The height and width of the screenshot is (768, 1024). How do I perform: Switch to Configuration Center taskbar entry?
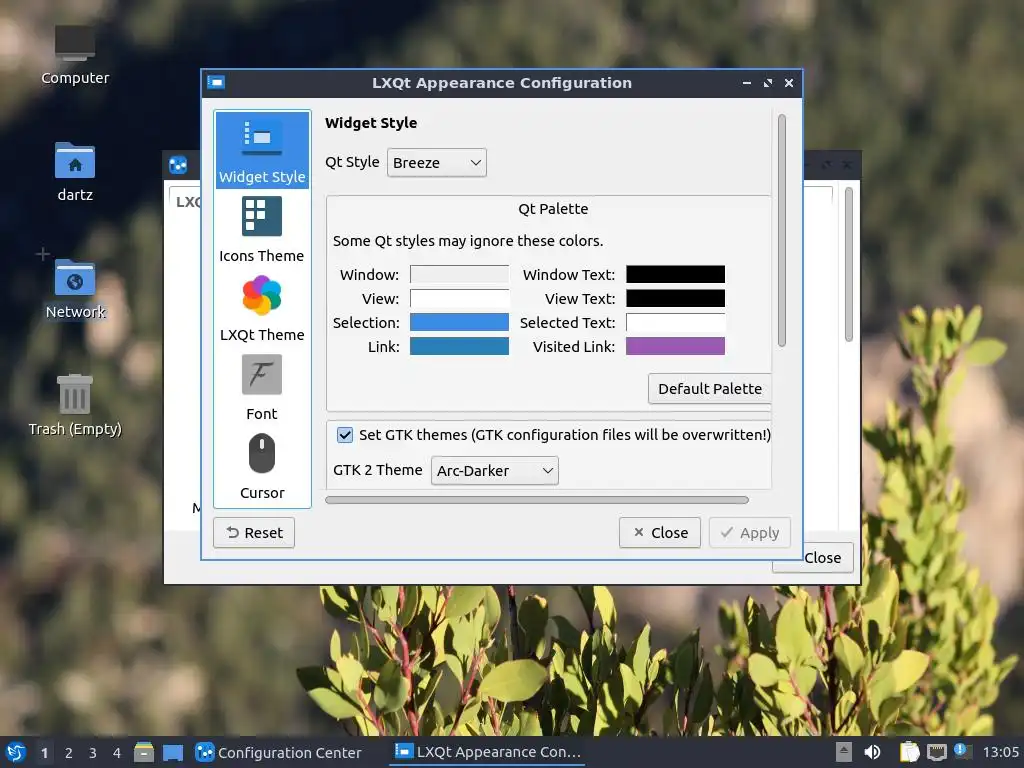pos(280,752)
